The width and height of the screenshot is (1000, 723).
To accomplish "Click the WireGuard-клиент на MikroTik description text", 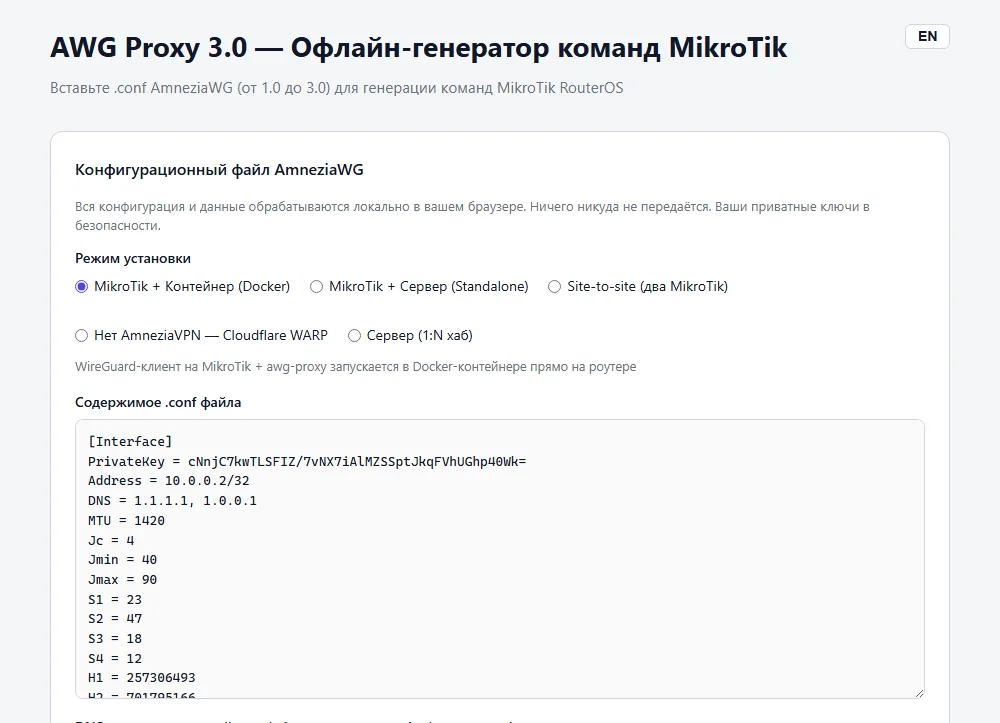I will [356, 367].
